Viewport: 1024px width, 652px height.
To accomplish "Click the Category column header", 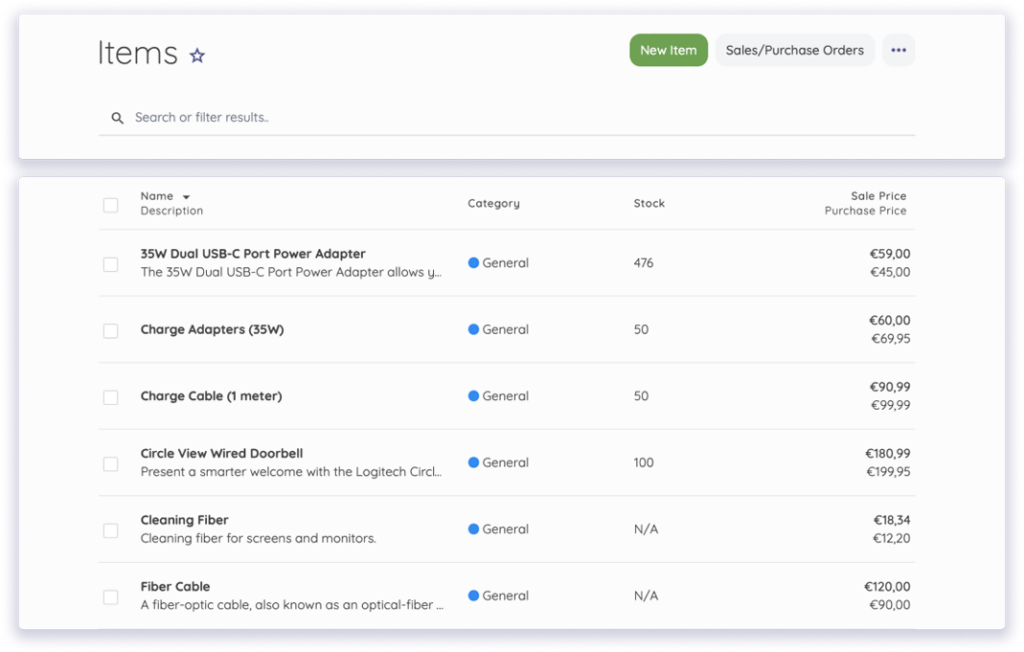I will 494,203.
